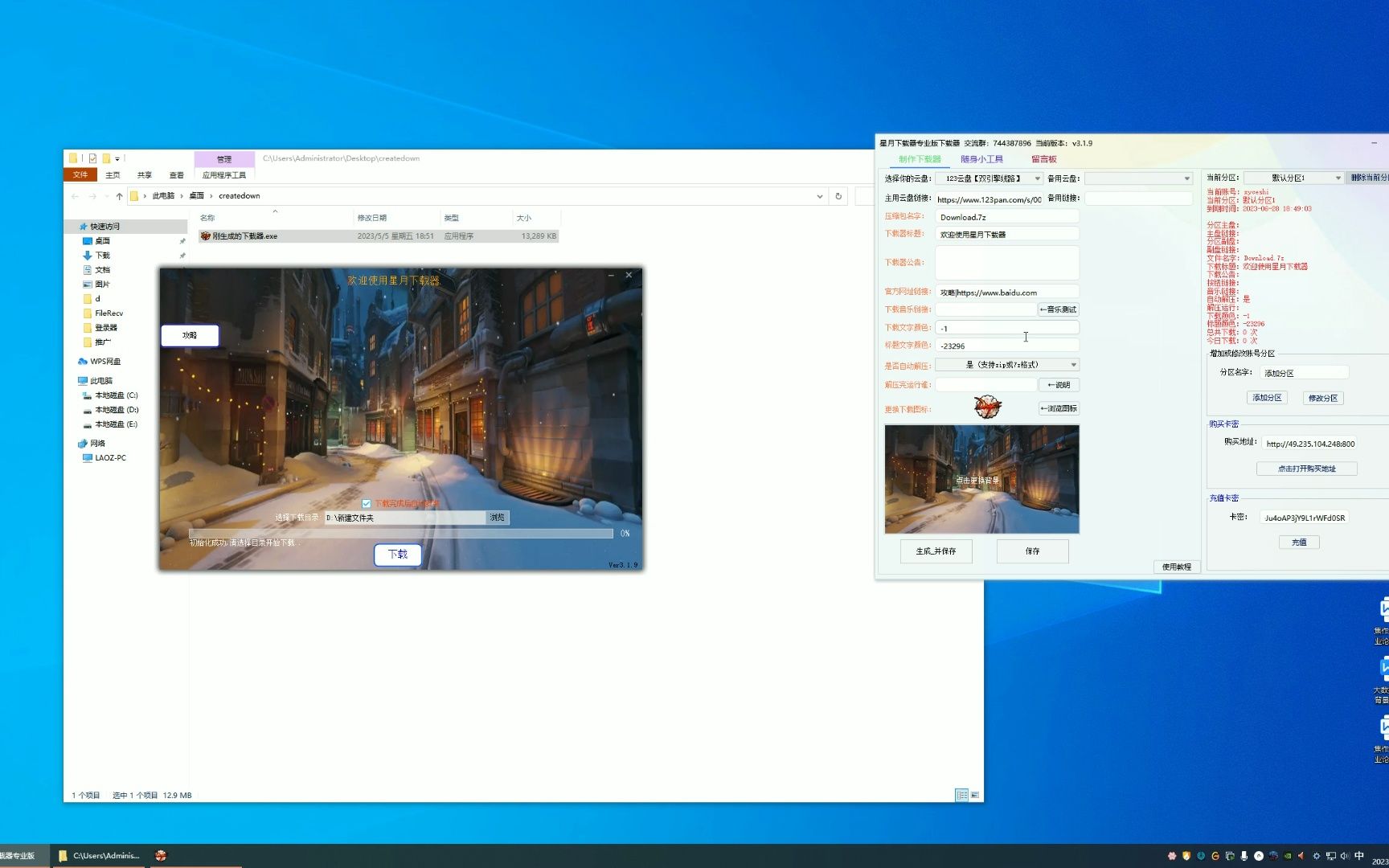Open customize quick access toolbar dropdown
1389x868 pixels.
tap(117, 158)
